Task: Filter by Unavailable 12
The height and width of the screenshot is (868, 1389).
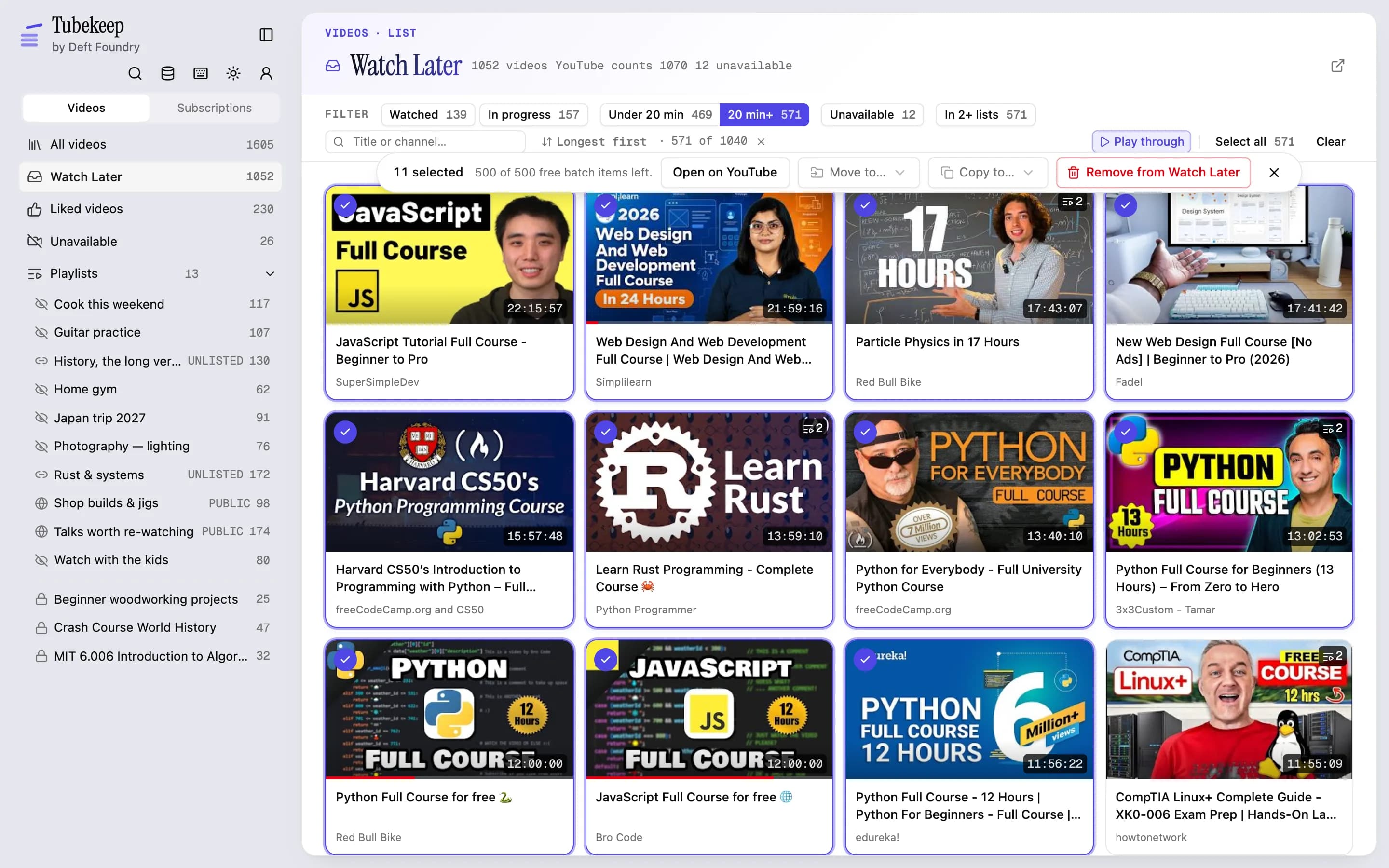Action: [872, 115]
